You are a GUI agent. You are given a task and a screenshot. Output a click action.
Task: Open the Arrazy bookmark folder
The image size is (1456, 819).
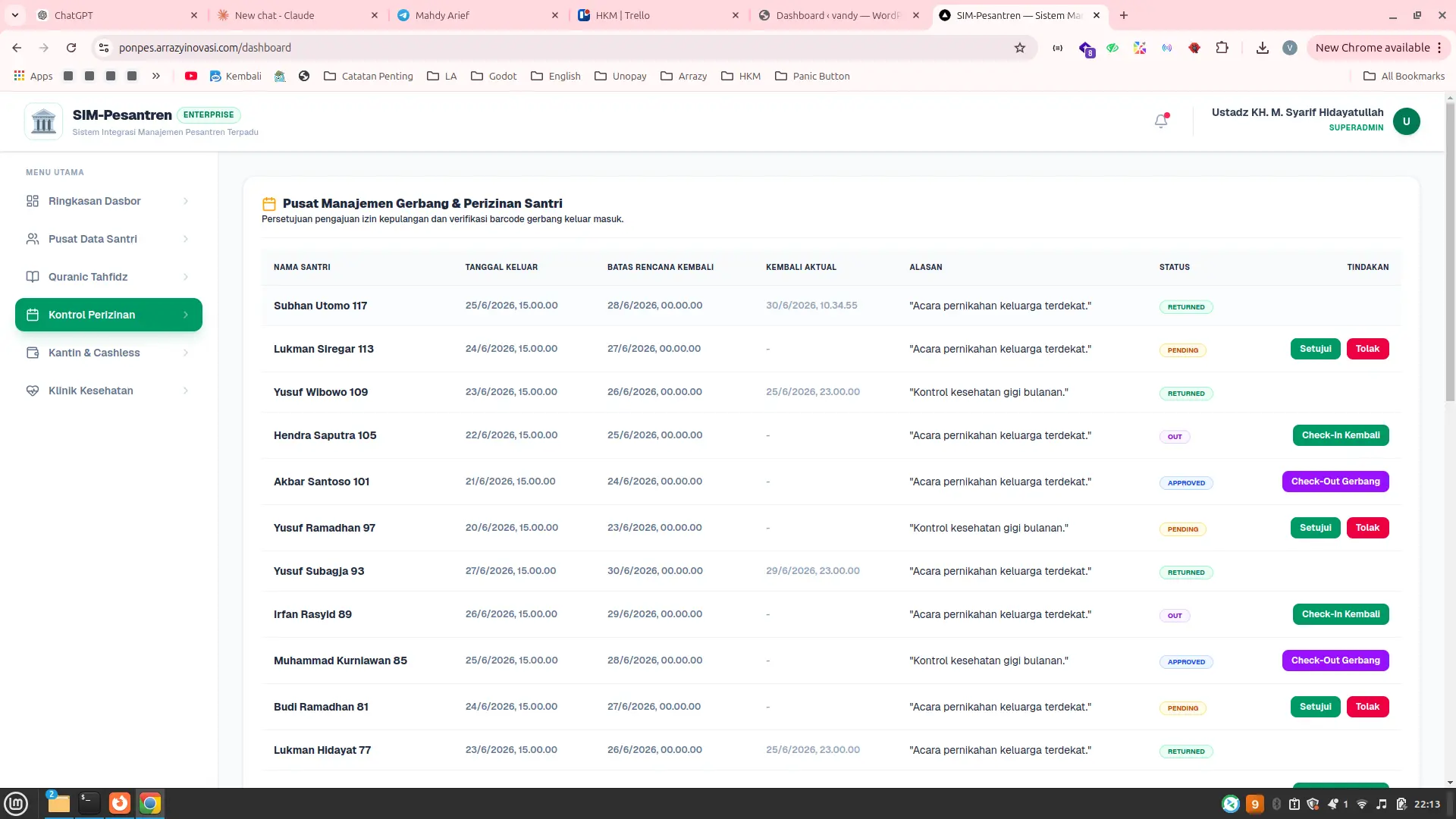click(684, 76)
